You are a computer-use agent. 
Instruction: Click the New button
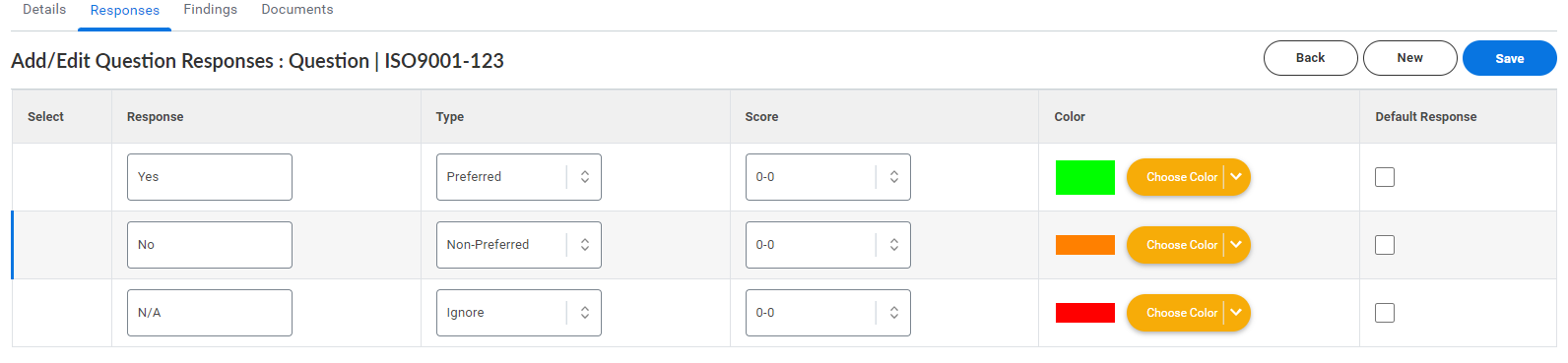1409,58
